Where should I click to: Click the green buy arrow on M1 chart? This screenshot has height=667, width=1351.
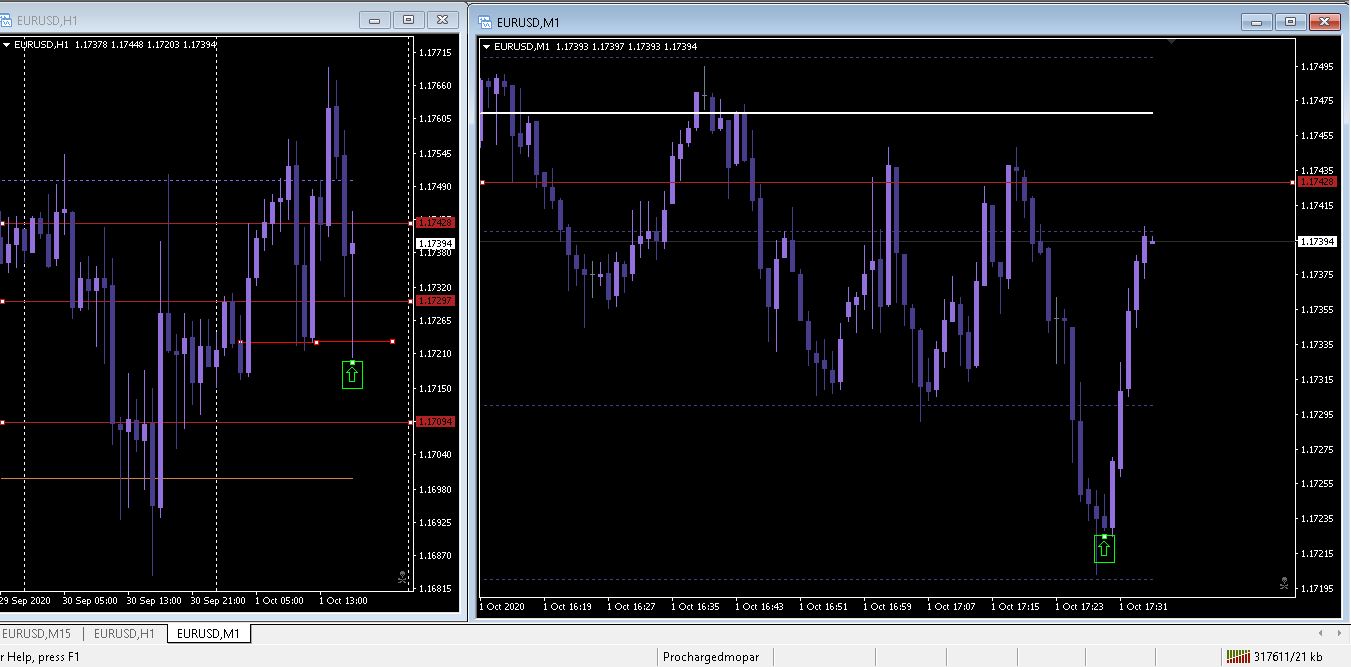[x=1104, y=548]
